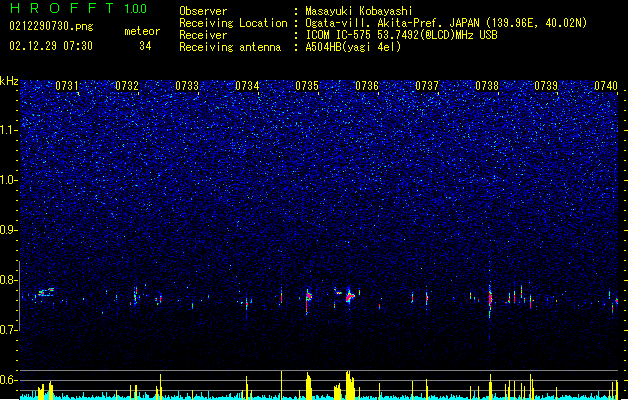
Task: Click the bright meteor echo near 0736
Action: point(349,297)
